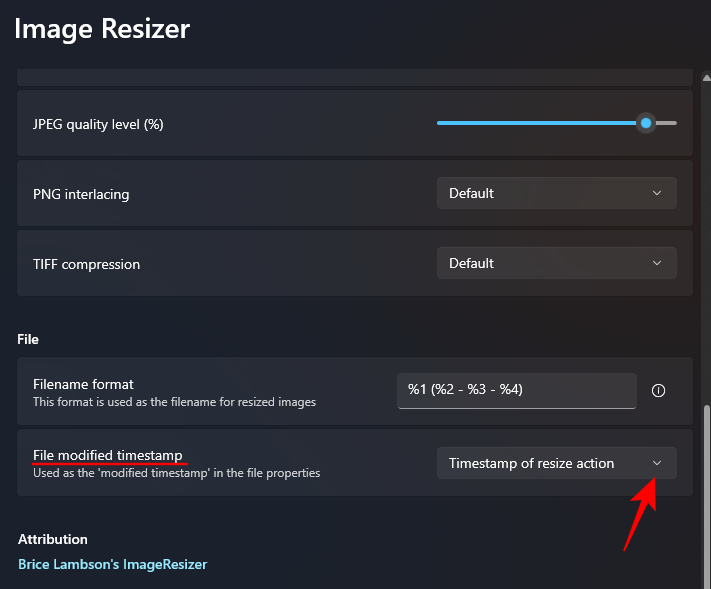Click the scroll up arrow on scrollbar
The height and width of the screenshot is (589, 711).
[706, 79]
